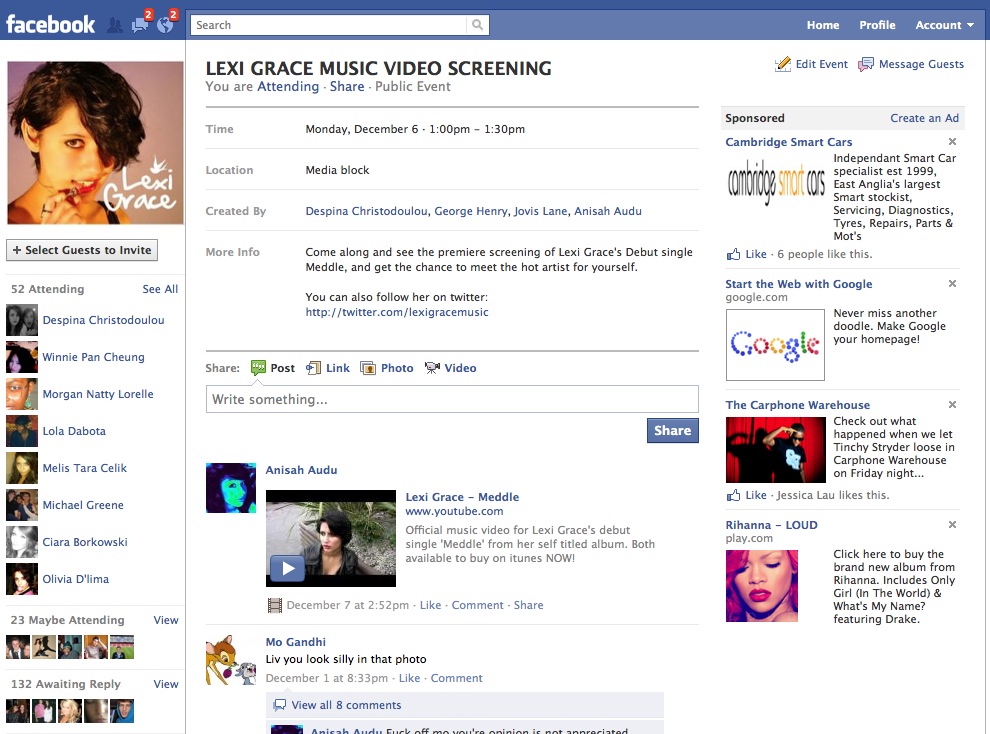Open Michael Greene's profile name
Screen dimensions: 990x734
83,506
